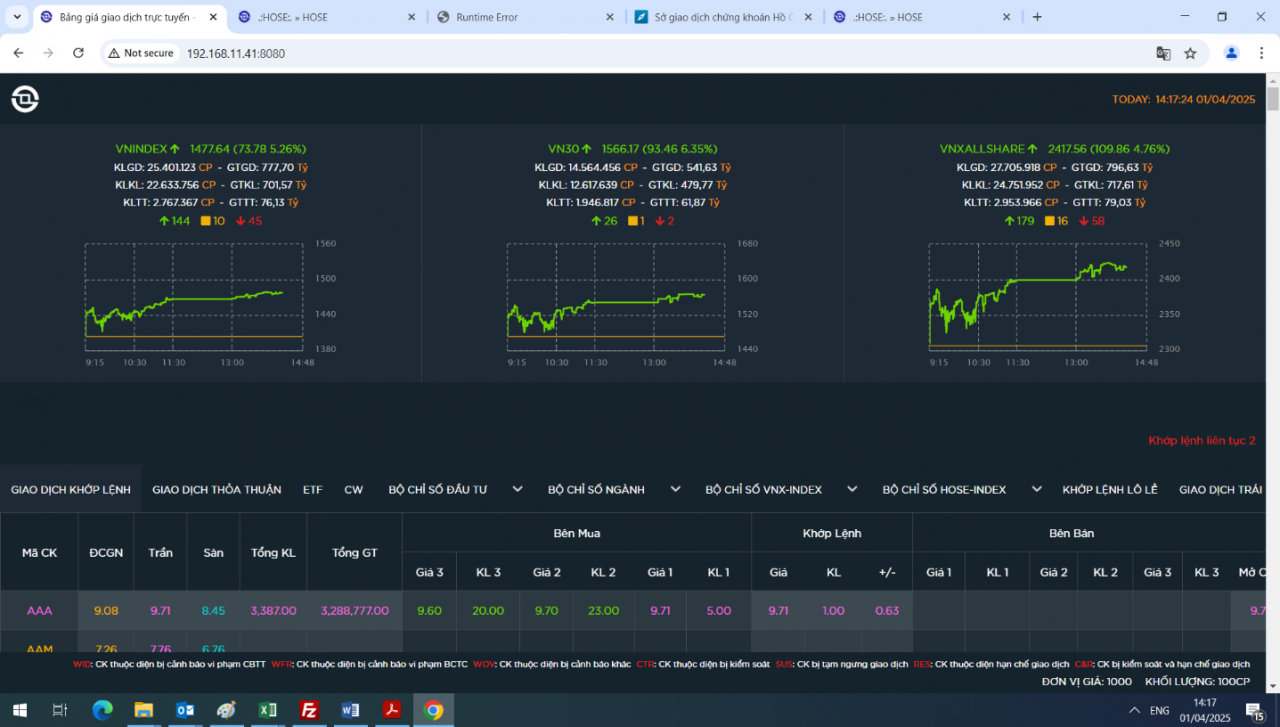This screenshot has width=1280, height=727.
Task: Open Adobe Acrobat from the taskbar
Action: point(391,710)
